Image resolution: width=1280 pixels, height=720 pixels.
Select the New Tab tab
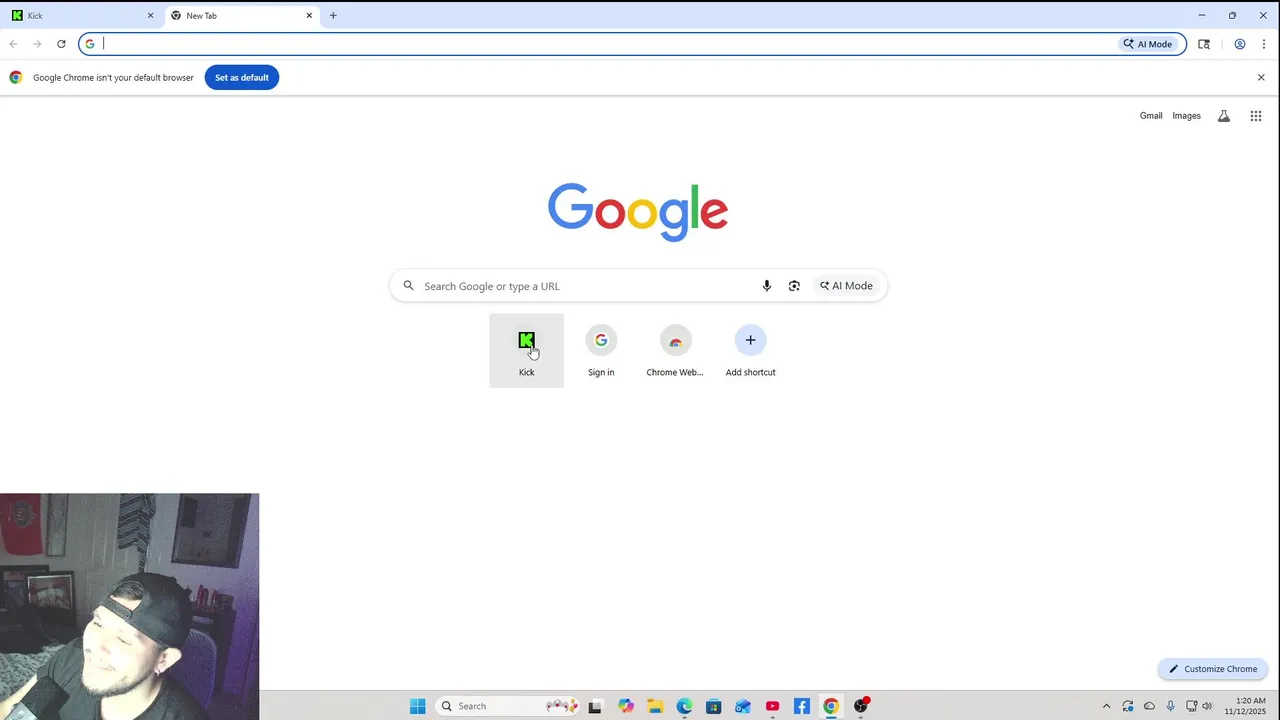[x=240, y=16]
